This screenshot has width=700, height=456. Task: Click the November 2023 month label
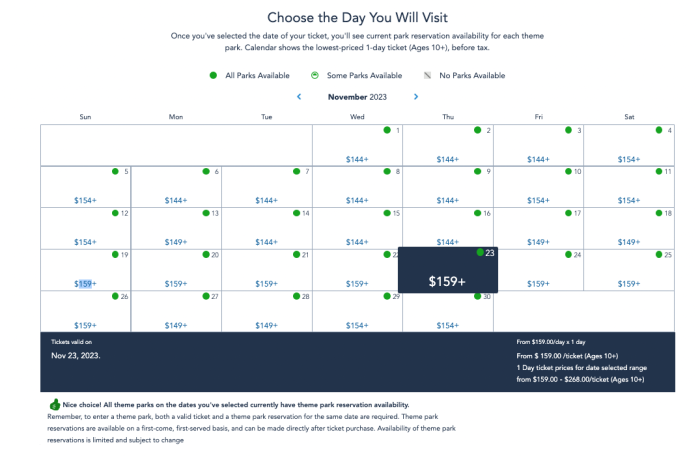pos(357,97)
